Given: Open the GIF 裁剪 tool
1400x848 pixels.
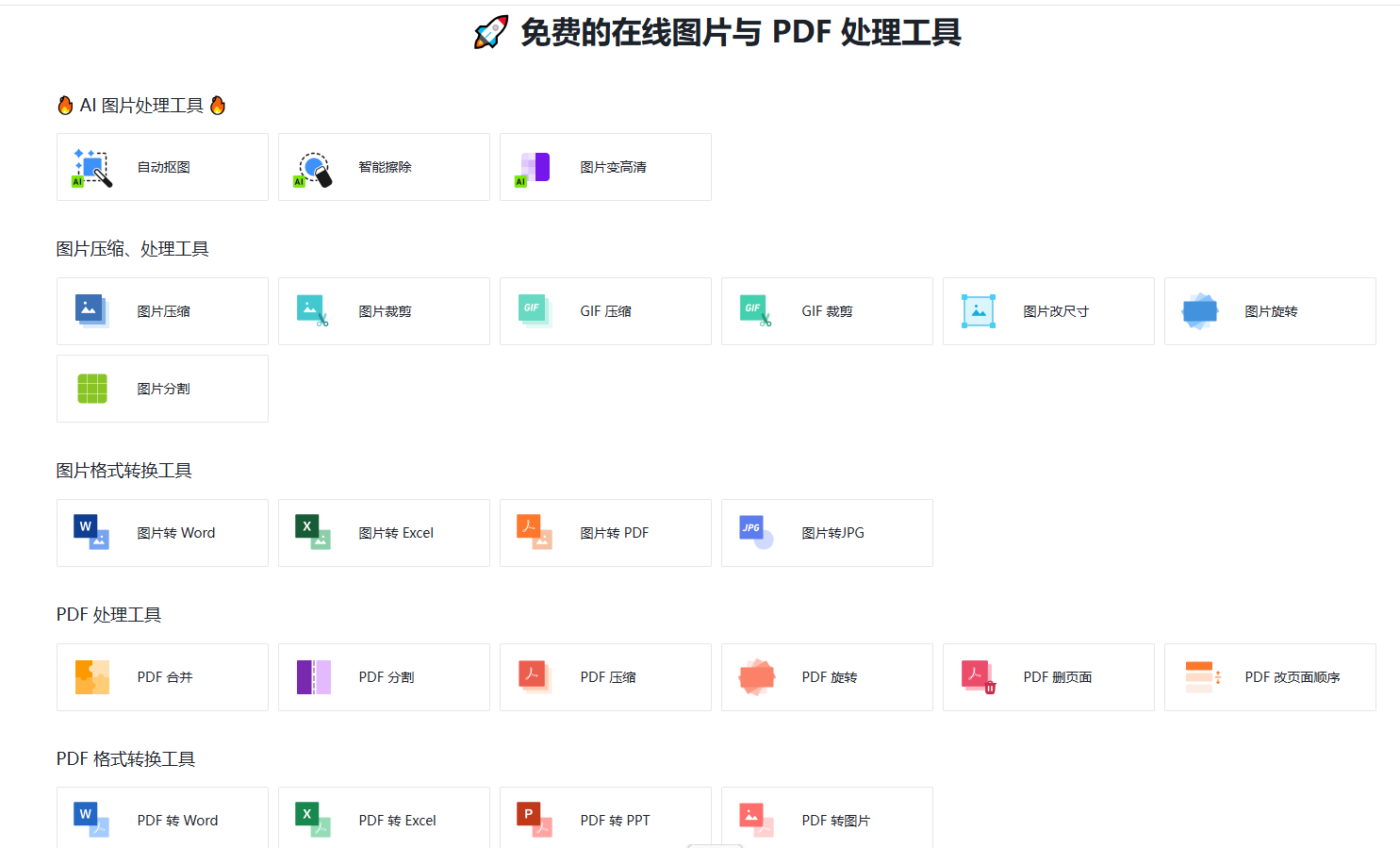Looking at the screenshot, I should [x=827, y=311].
